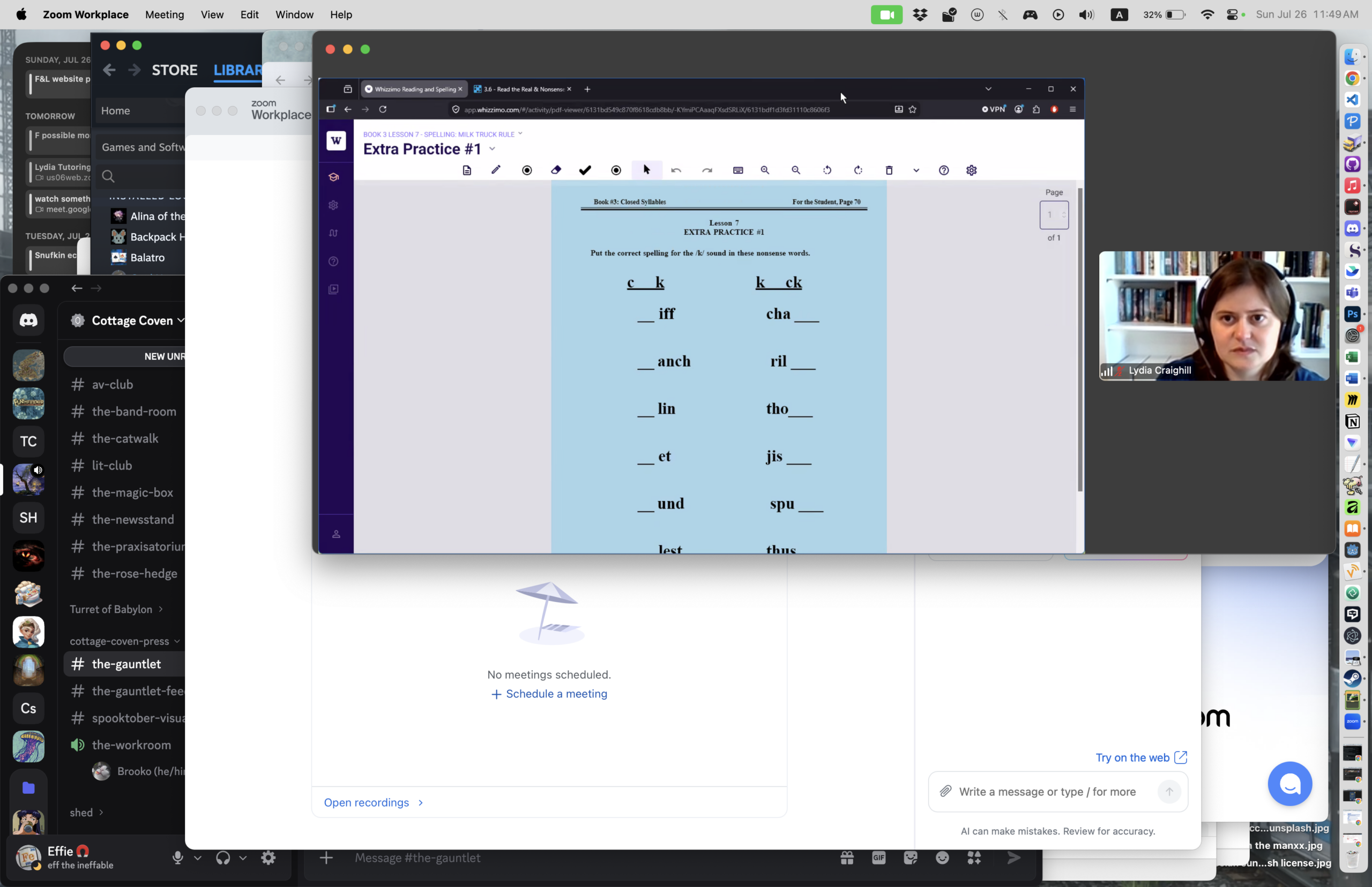Open the chevron dropdown next to trash icon
Image resolution: width=1372 pixels, height=887 pixels.
pos(916,170)
